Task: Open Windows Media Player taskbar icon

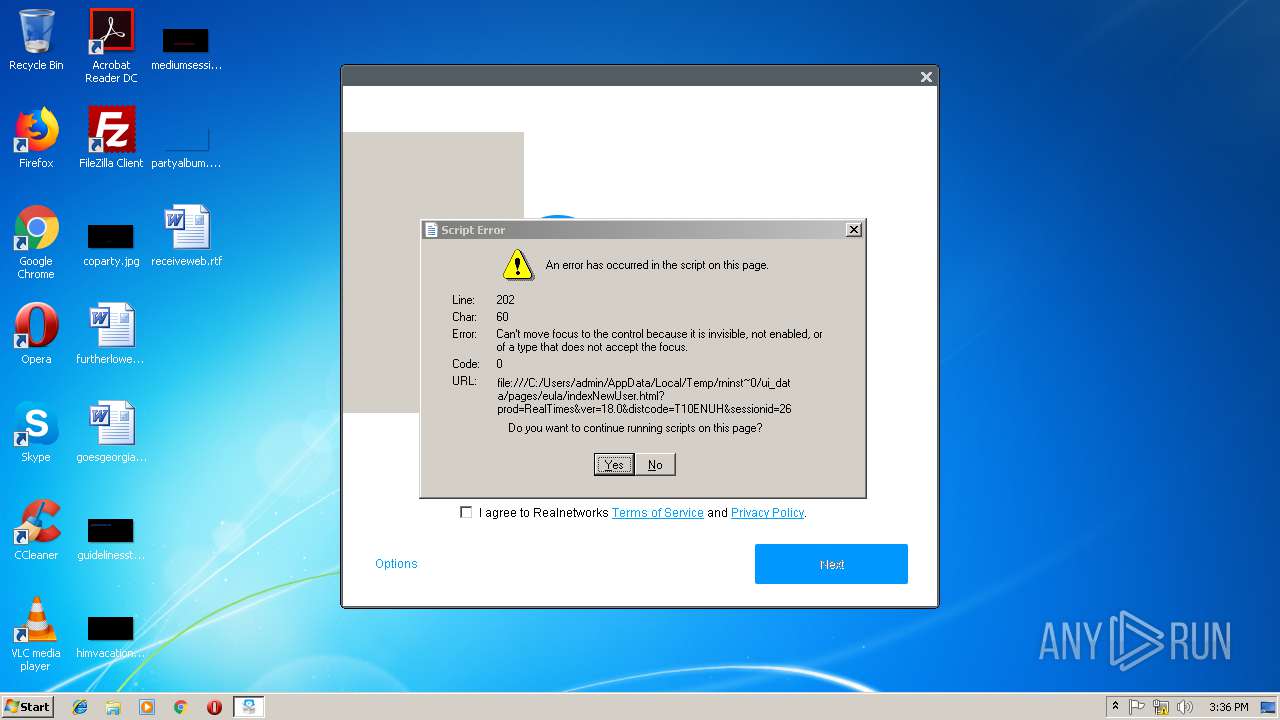Action: coord(147,707)
